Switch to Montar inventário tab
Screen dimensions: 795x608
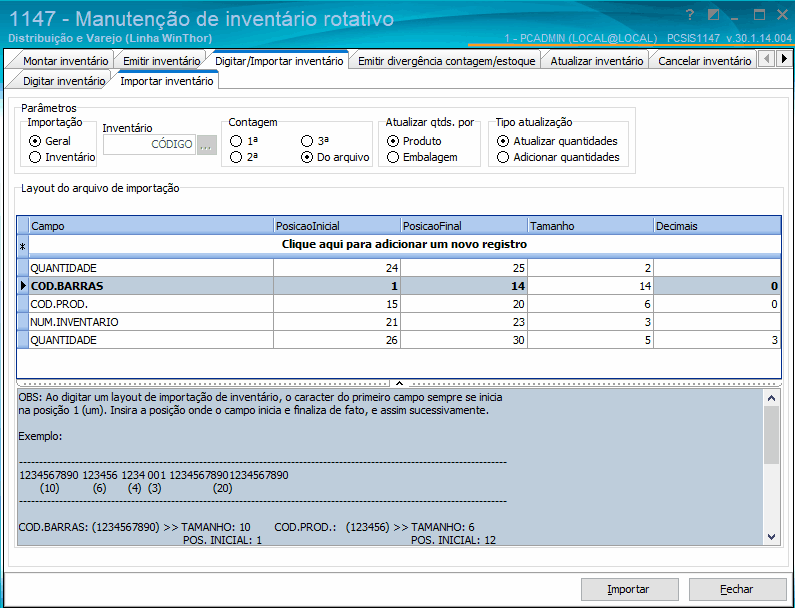point(65,61)
